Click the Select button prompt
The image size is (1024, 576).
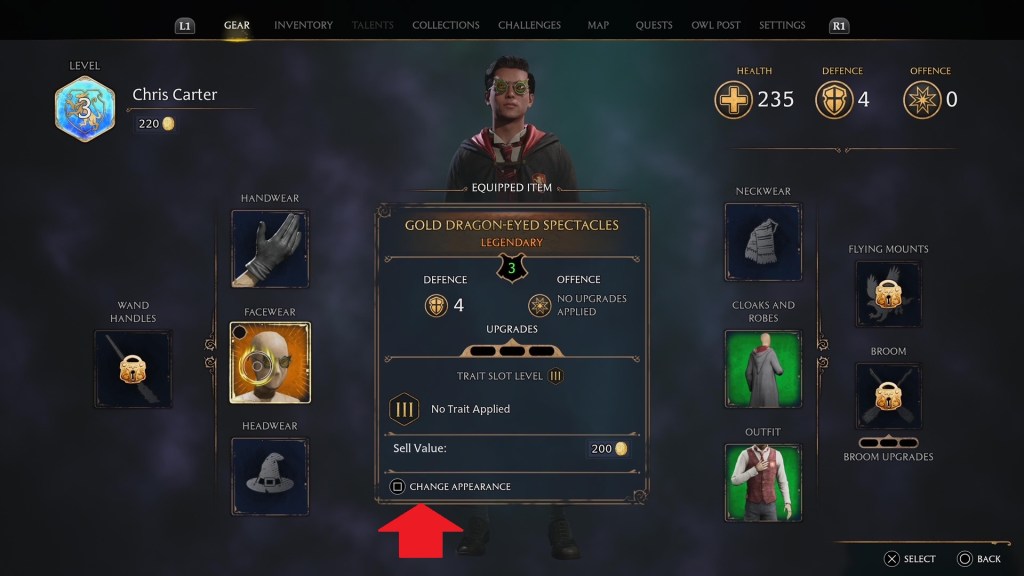click(910, 559)
